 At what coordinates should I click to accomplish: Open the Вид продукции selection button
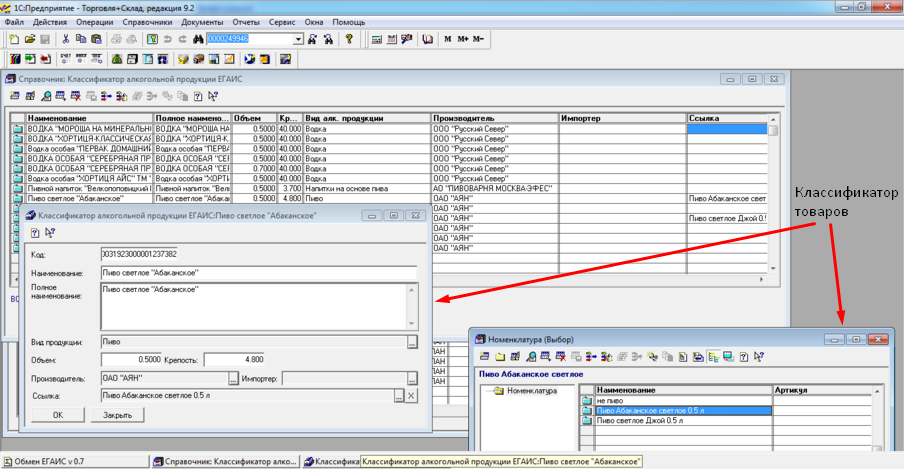[x=411, y=342]
